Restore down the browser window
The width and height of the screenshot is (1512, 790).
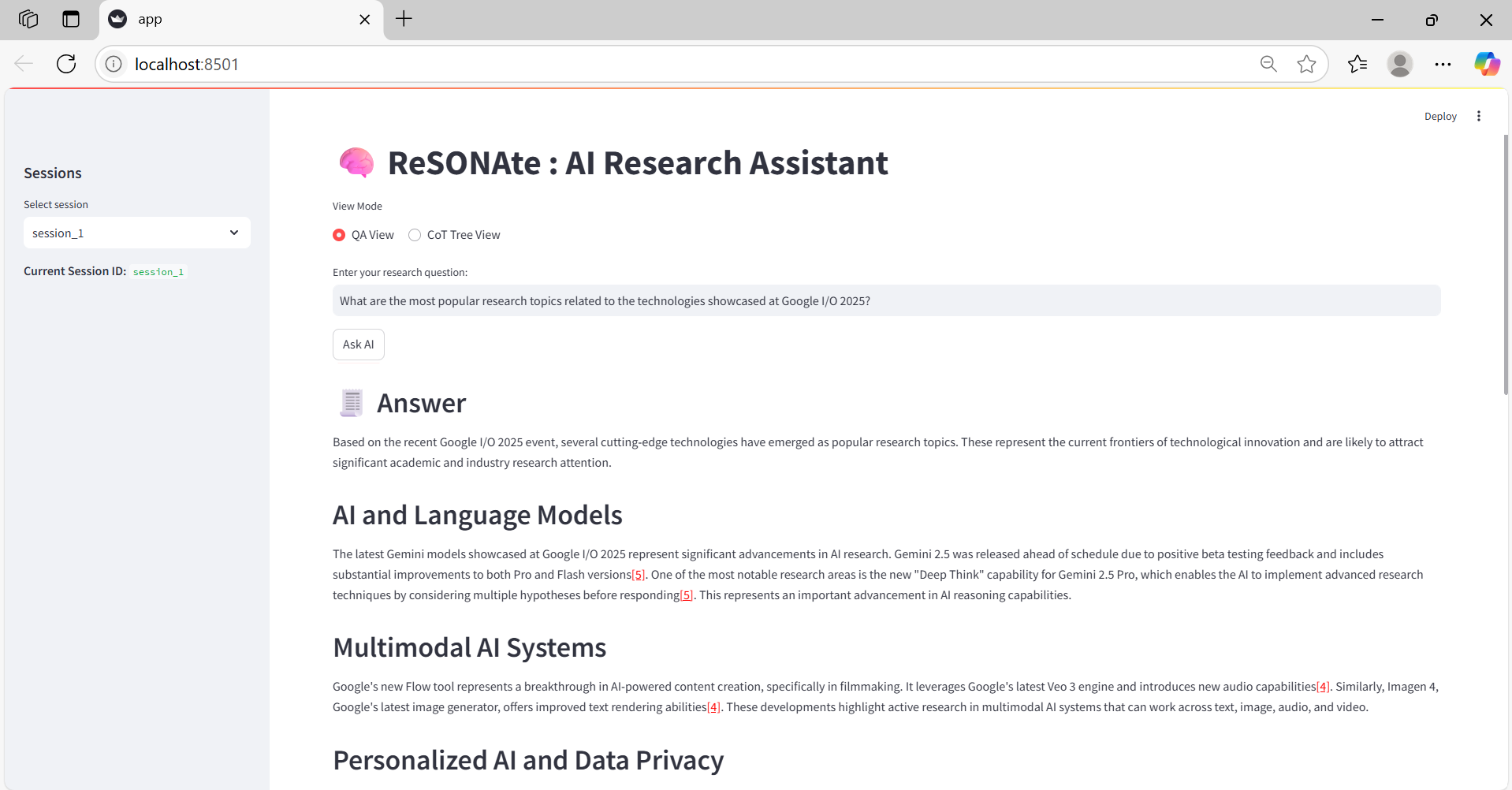click(1432, 20)
